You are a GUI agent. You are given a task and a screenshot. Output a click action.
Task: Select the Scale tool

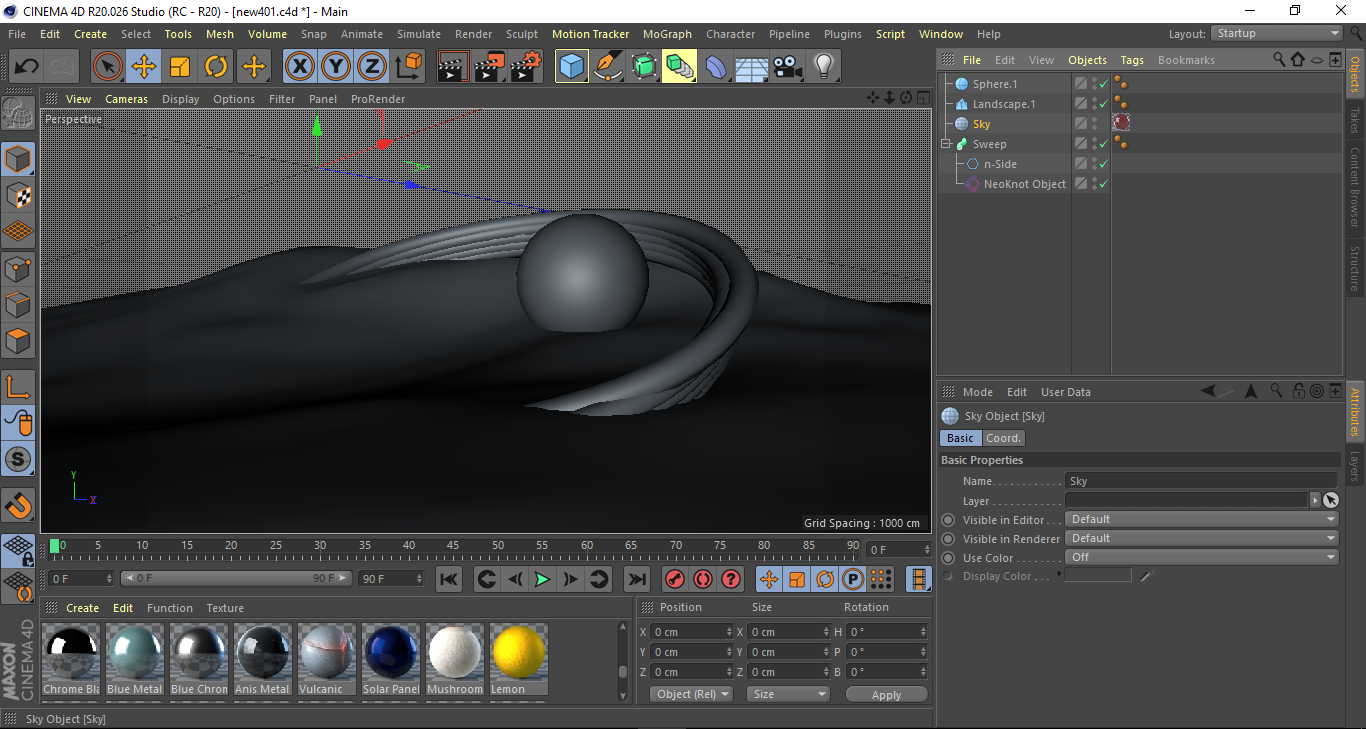[180, 67]
